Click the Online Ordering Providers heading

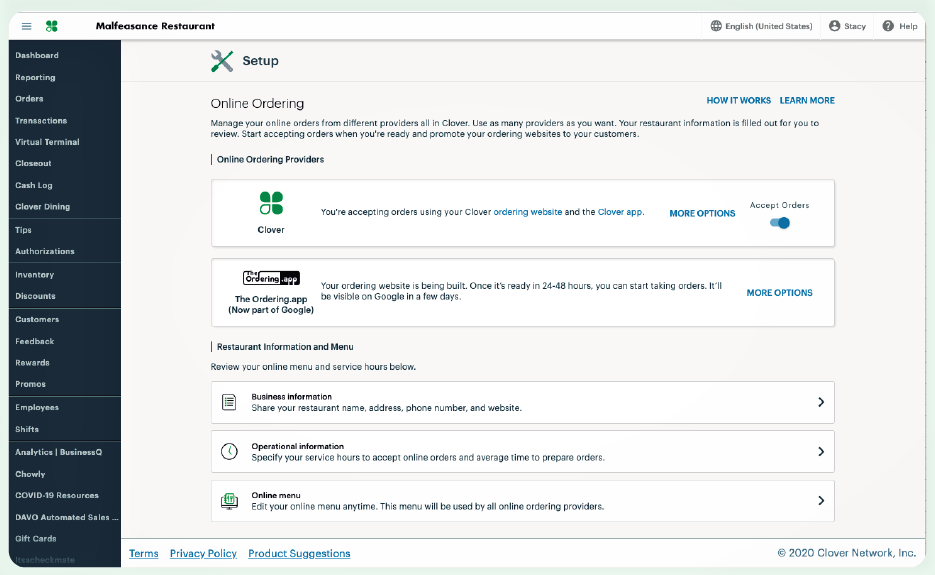(x=270, y=160)
